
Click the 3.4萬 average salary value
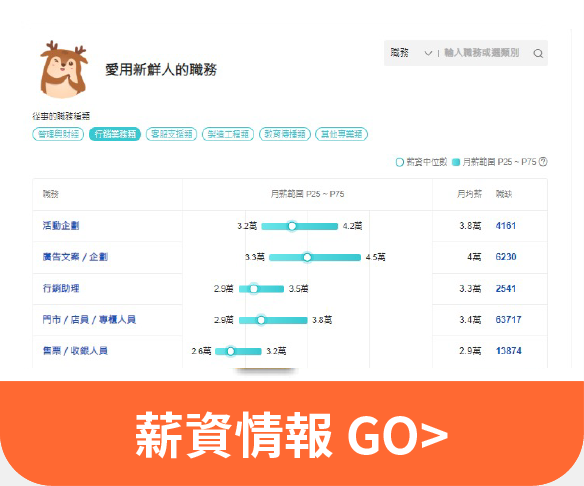click(470, 320)
